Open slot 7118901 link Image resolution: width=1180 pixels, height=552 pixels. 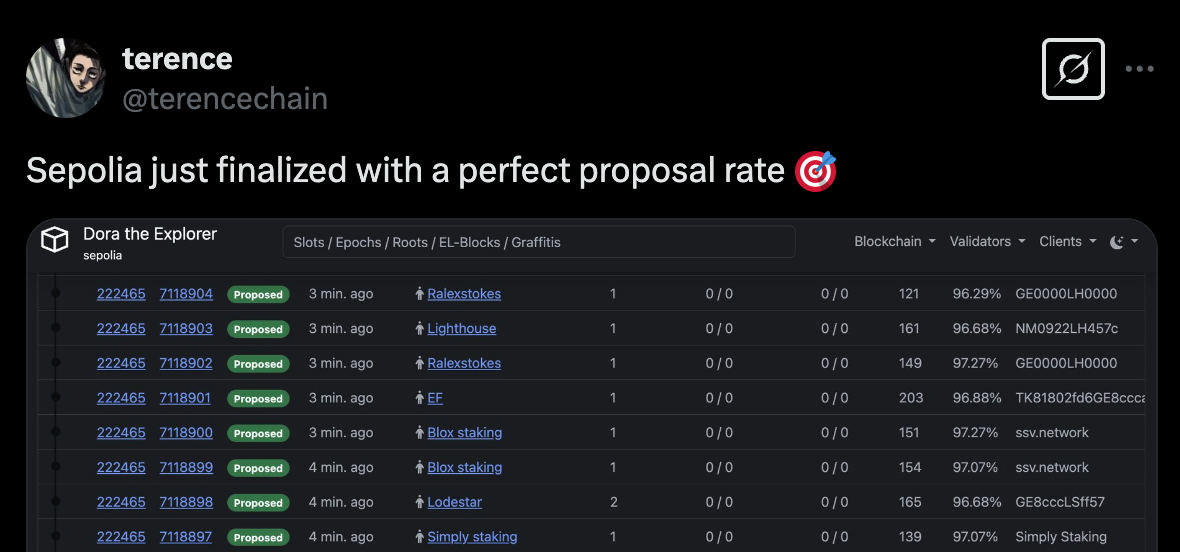click(185, 398)
